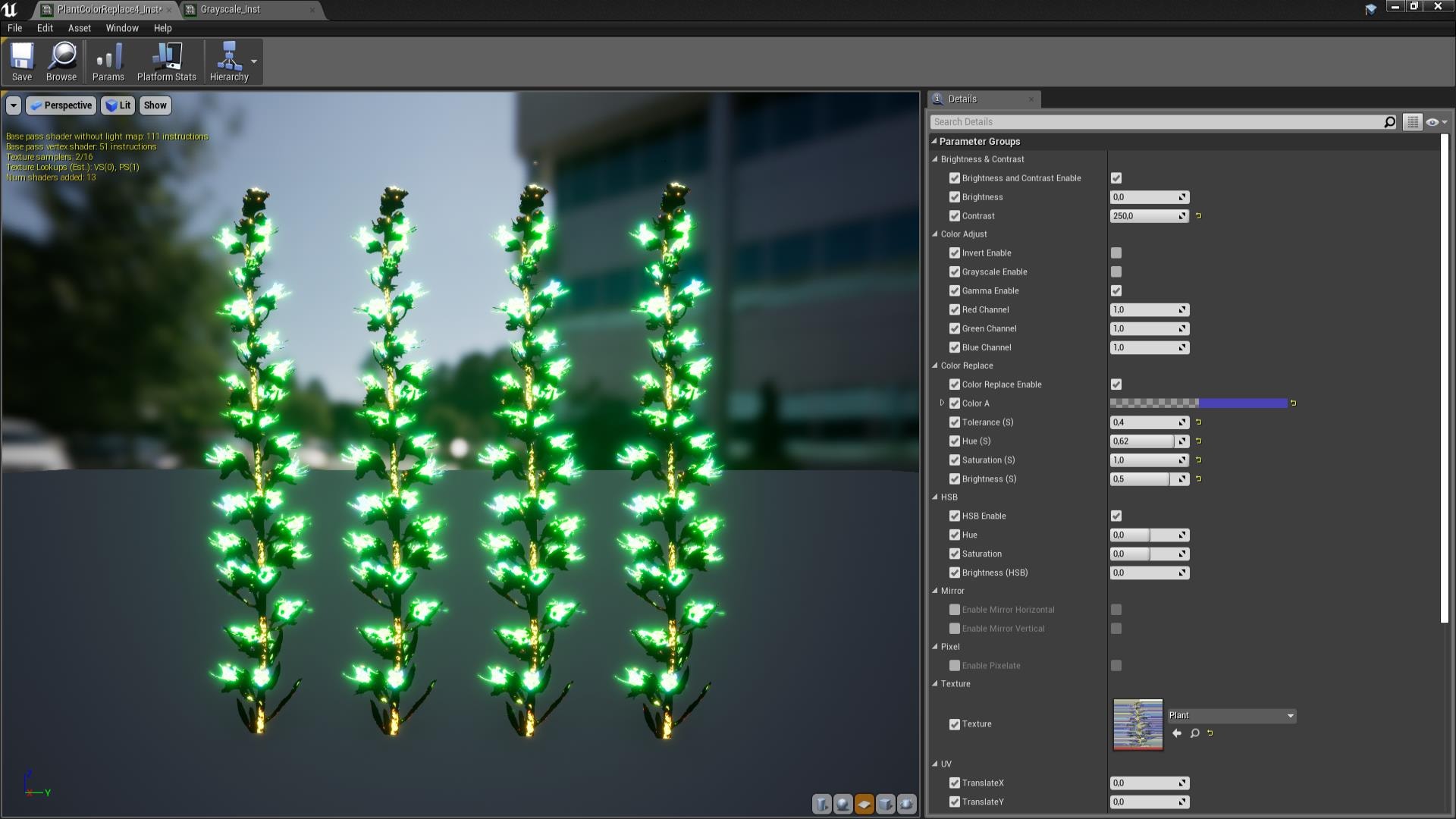
Task: Click the Params toolbar icon
Action: (108, 60)
